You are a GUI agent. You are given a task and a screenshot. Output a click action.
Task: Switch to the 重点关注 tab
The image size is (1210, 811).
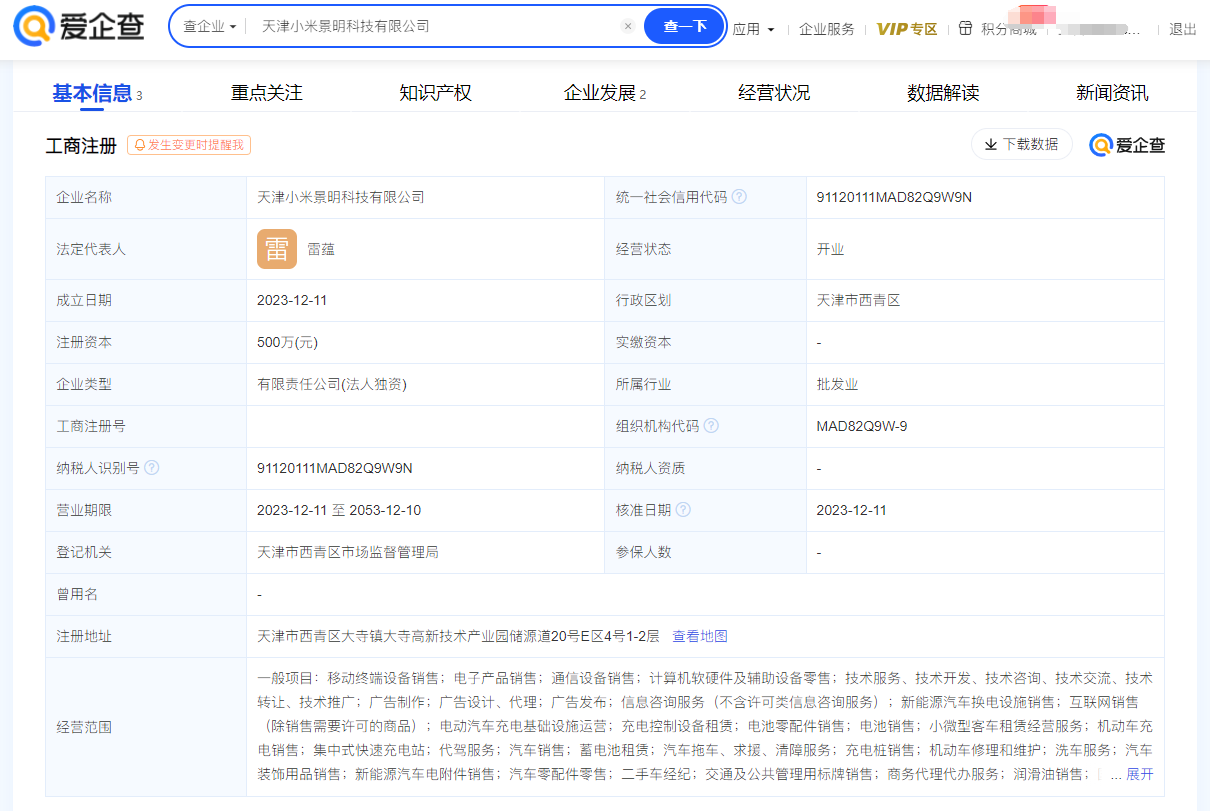[x=267, y=93]
